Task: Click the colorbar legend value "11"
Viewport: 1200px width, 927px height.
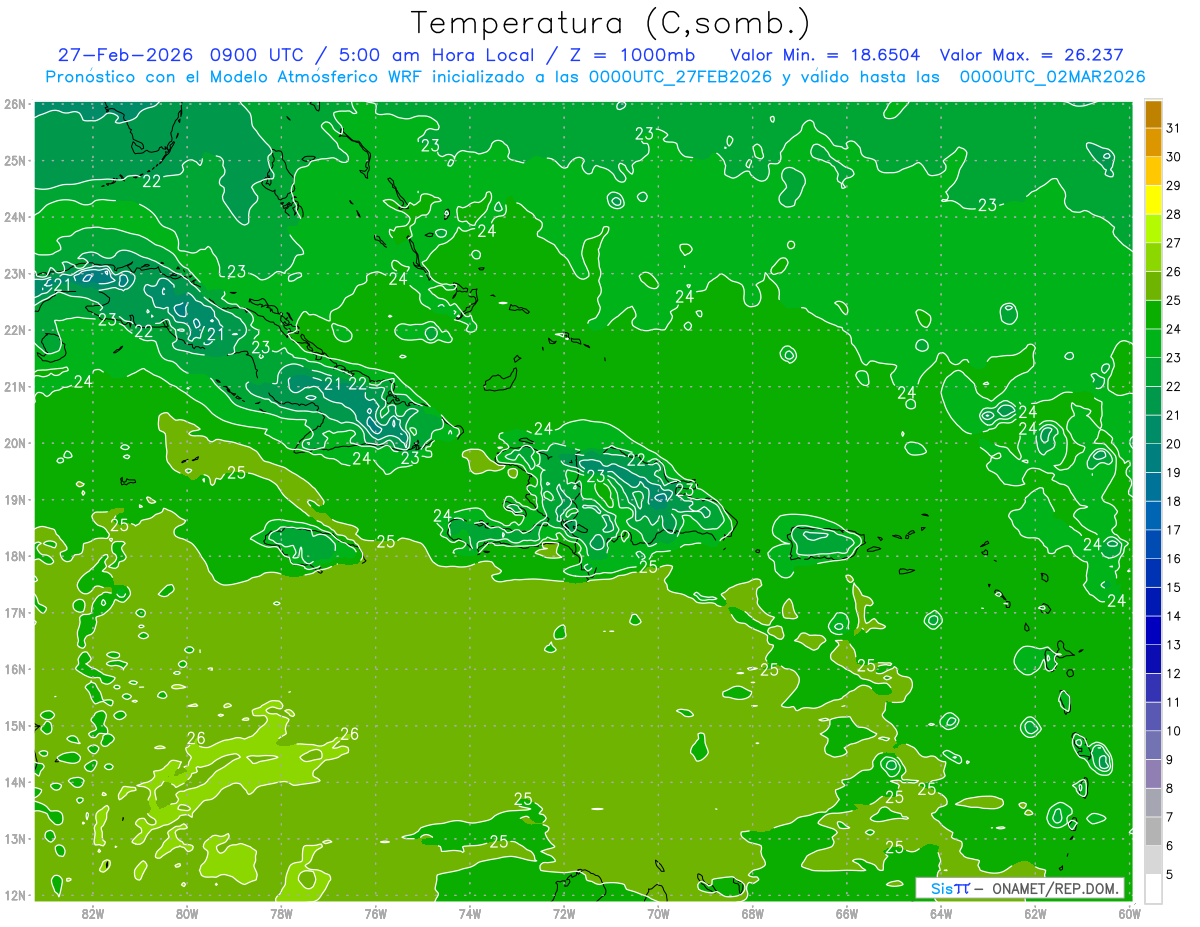Action: tap(1173, 702)
